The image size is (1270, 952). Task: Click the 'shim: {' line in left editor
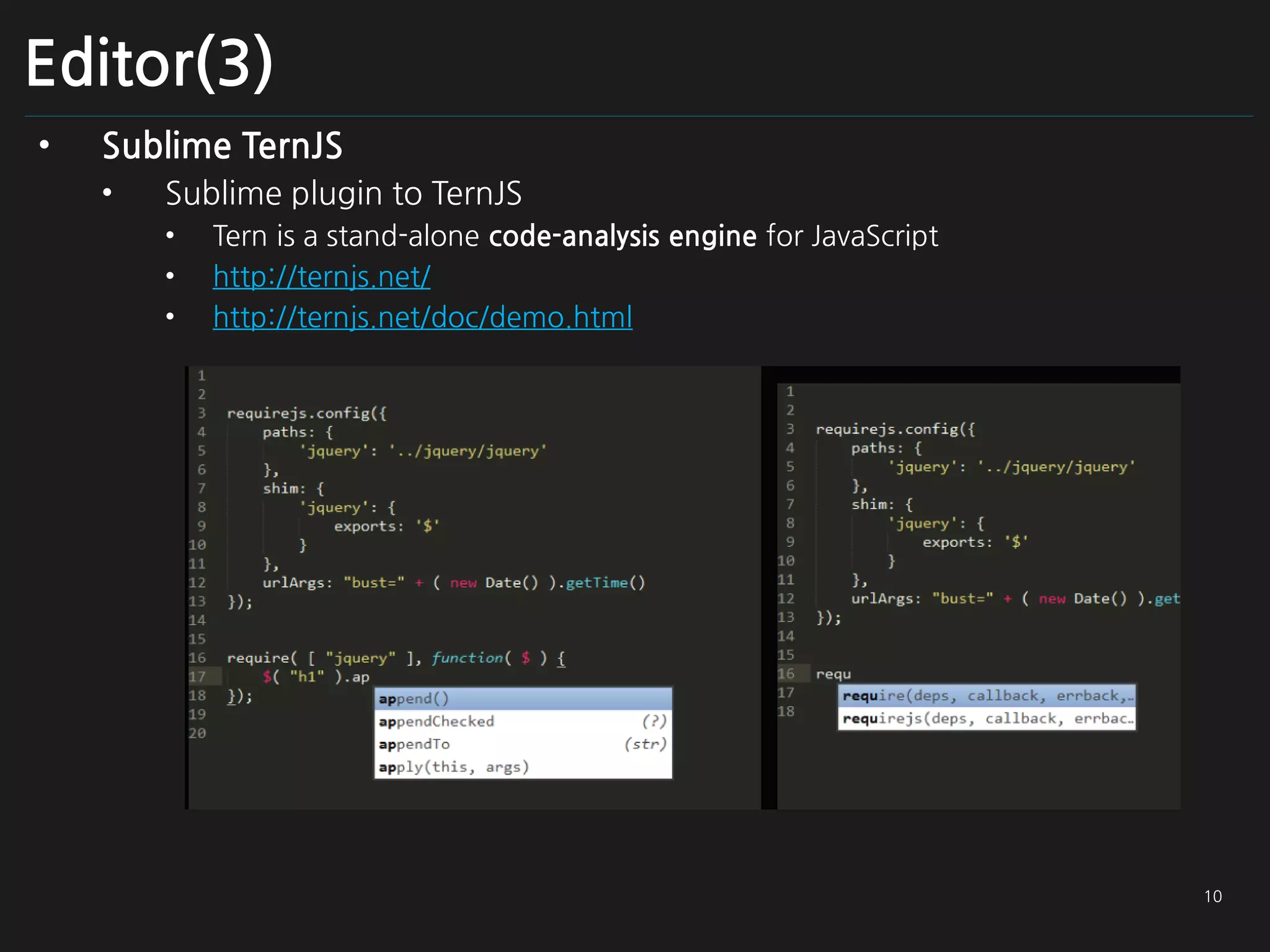pyautogui.click(x=293, y=488)
